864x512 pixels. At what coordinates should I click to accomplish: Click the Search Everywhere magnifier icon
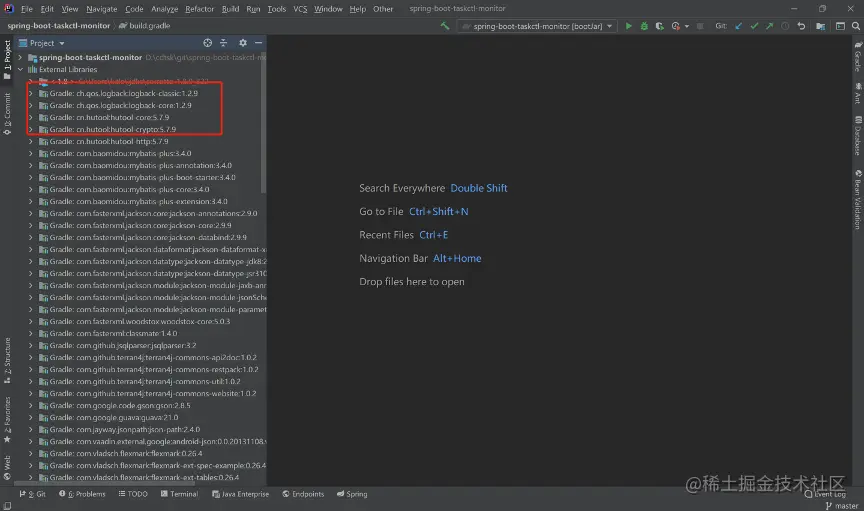pyautogui.click(x=856, y=26)
